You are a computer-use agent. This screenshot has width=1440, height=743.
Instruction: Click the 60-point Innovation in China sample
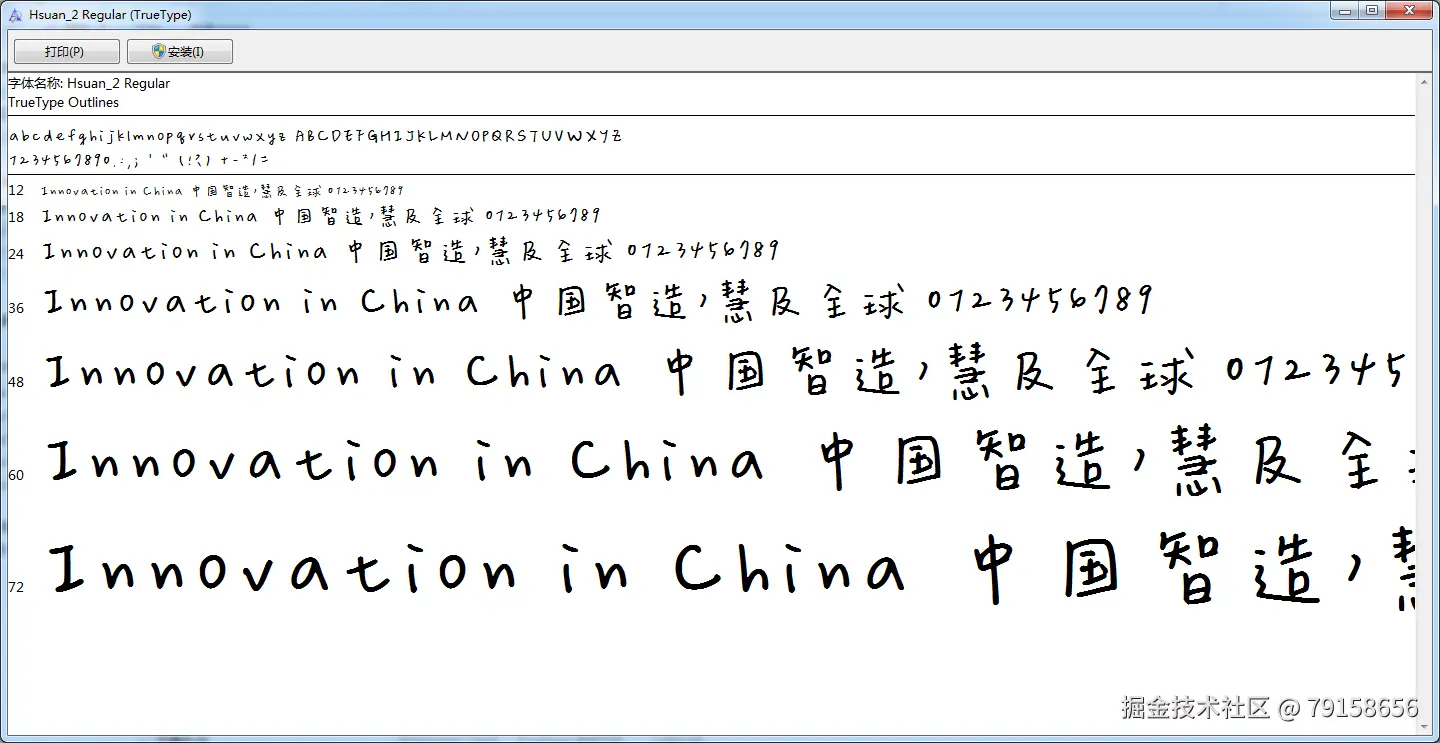click(731, 462)
